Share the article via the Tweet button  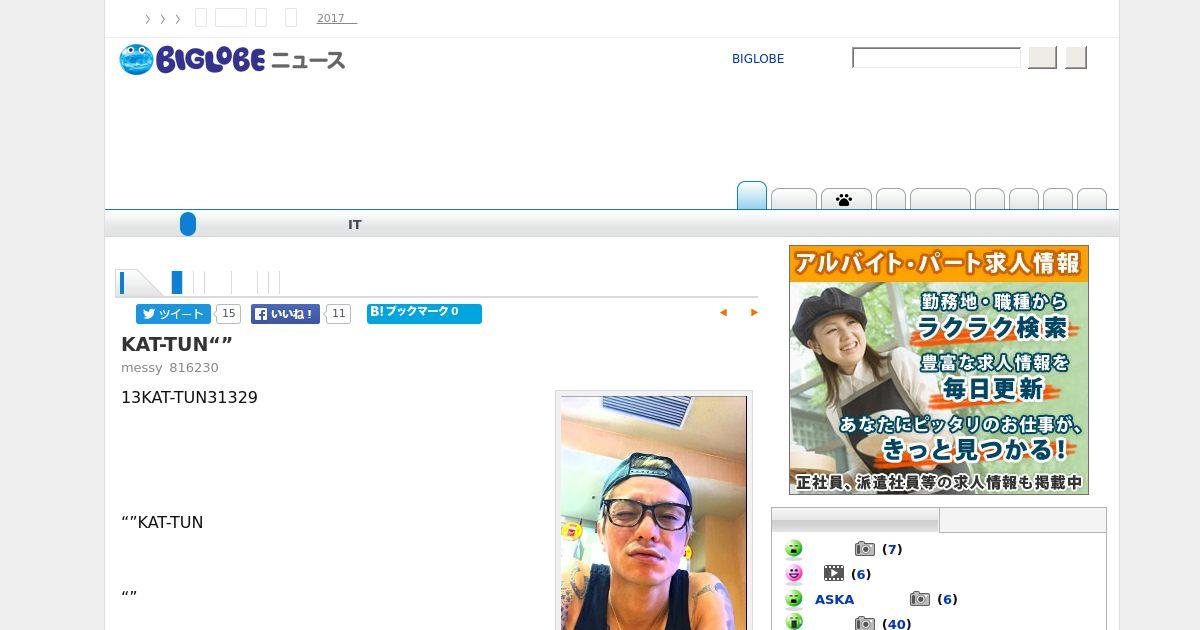(x=174, y=314)
